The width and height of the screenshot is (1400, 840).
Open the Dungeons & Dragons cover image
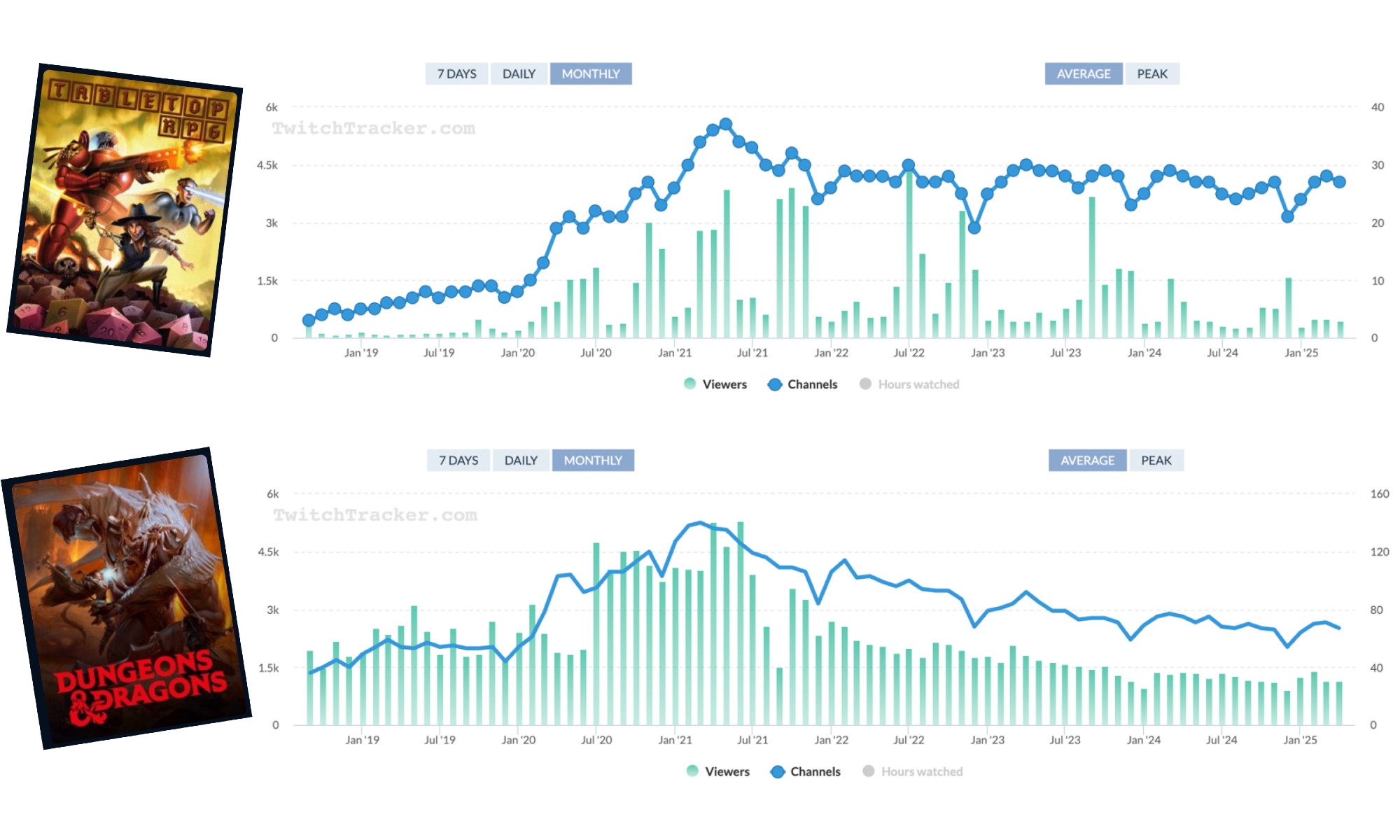126,598
